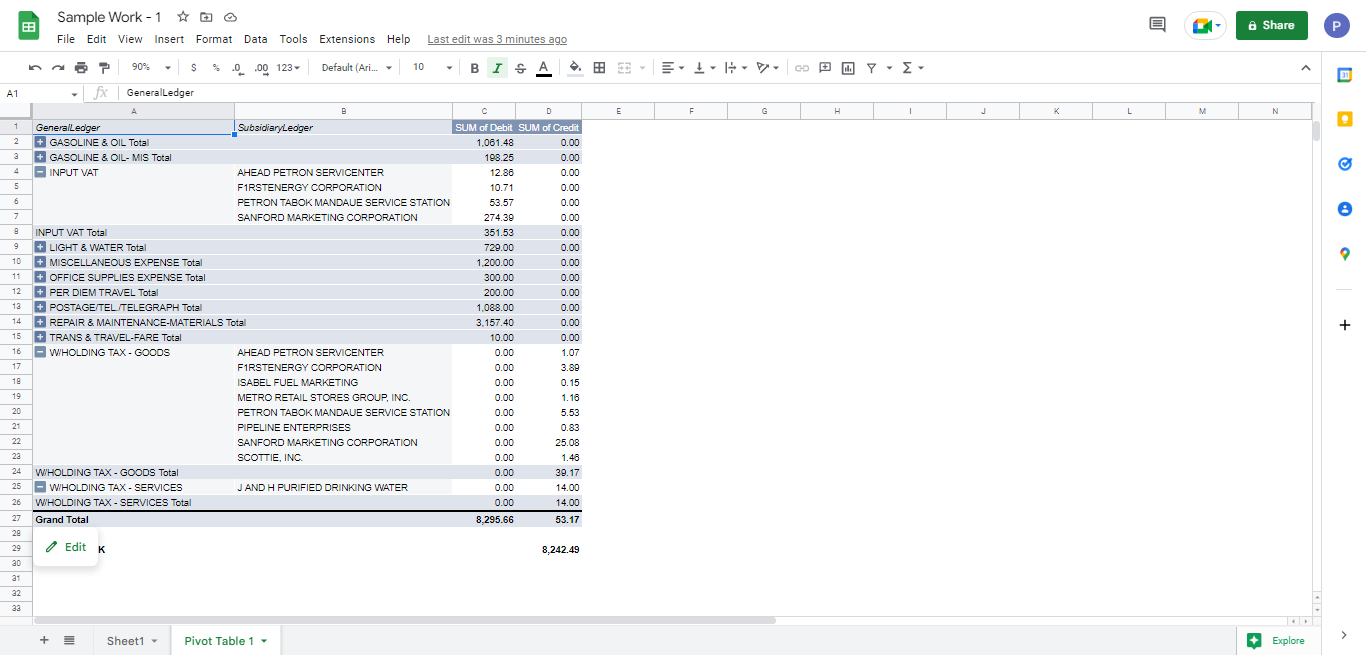Open Google Maps side panel icon
This screenshot has height=655, width=1366.
[x=1344, y=254]
